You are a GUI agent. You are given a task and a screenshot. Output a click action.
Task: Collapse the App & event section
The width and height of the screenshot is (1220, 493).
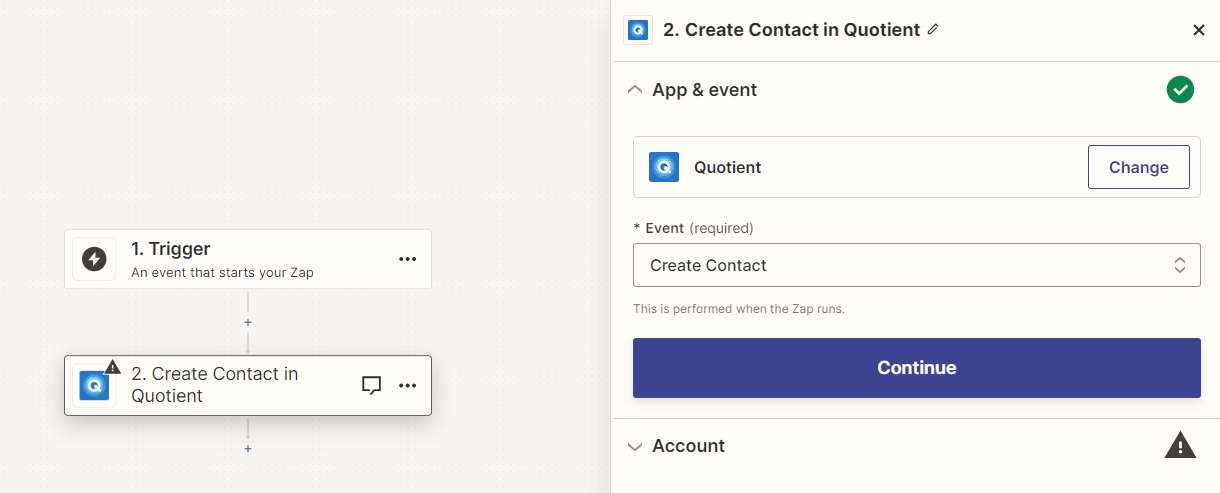[634, 90]
